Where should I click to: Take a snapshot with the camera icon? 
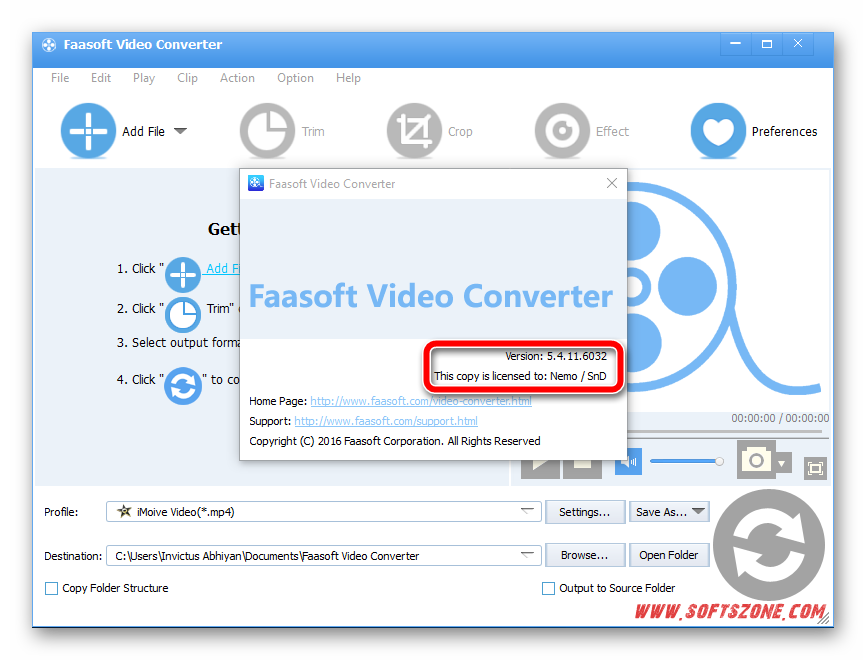tap(756, 460)
